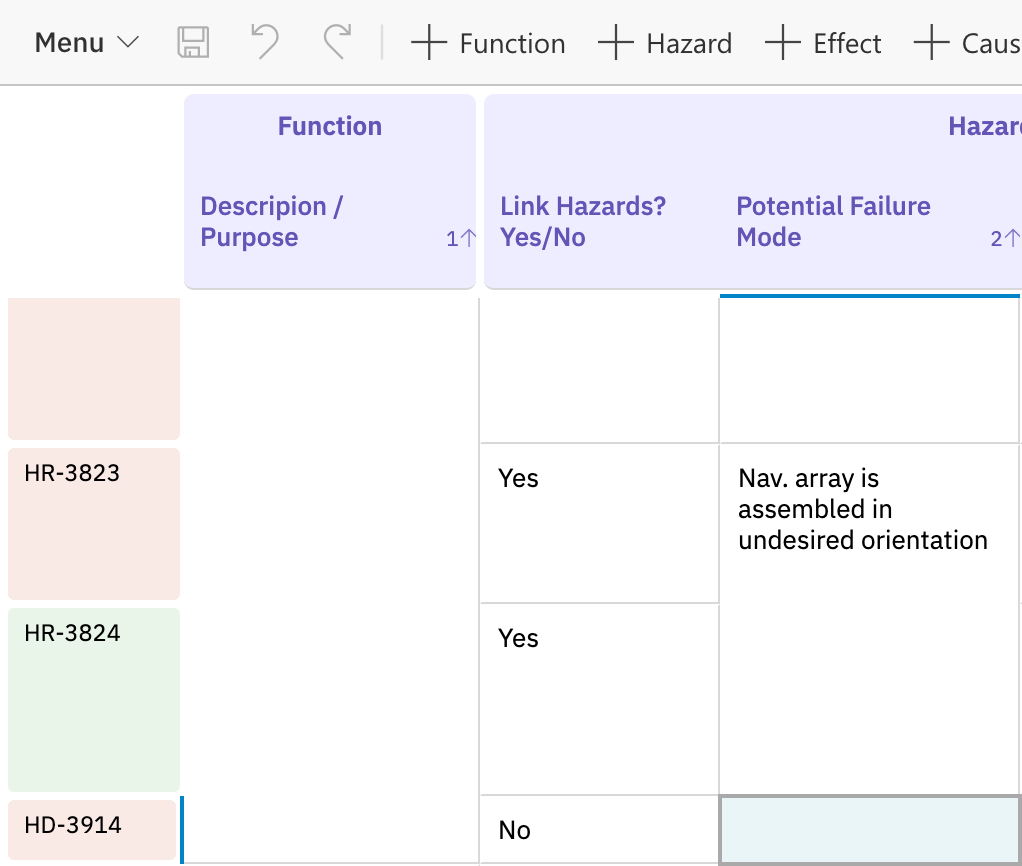Click the Function group header
The width and height of the screenshot is (1022, 866).
(330, 126)
